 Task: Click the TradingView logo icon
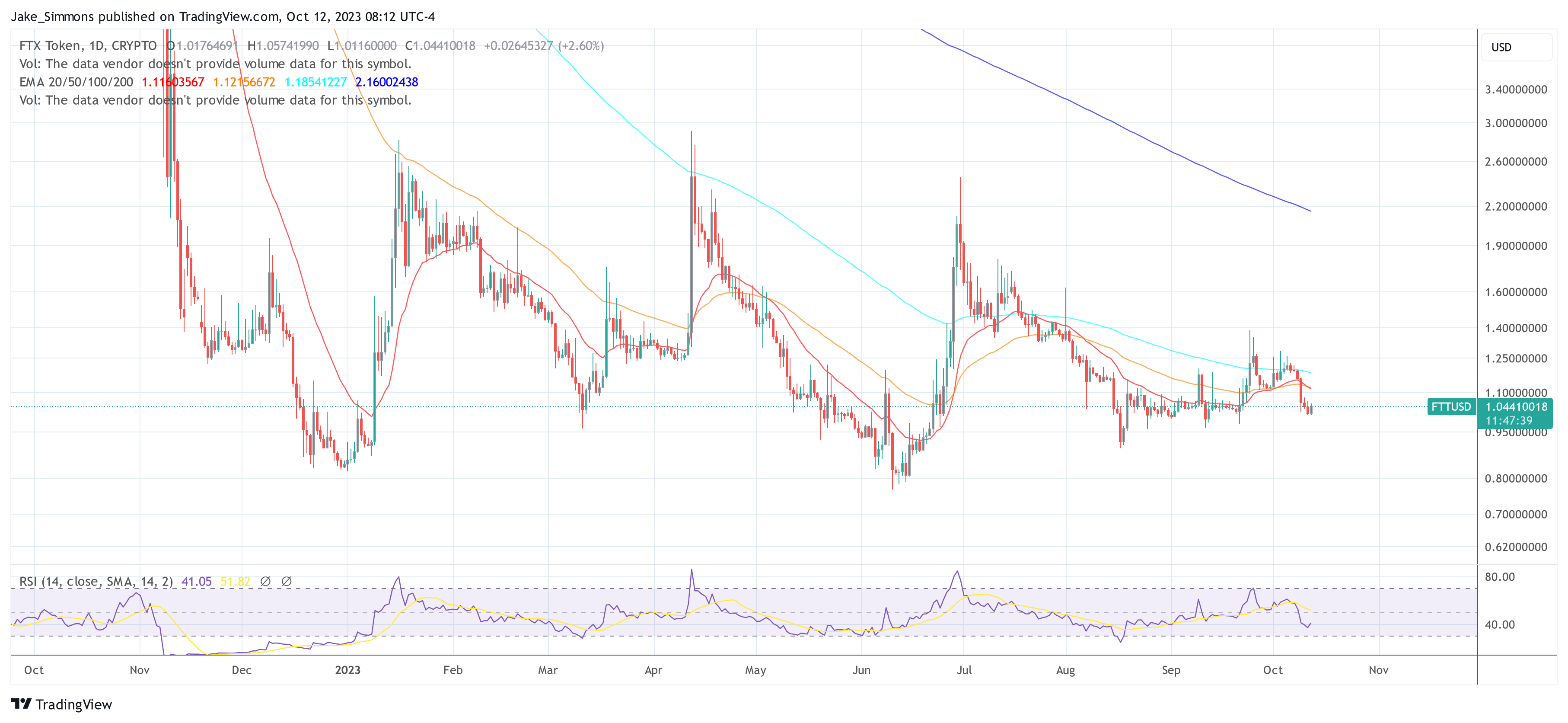tap(21, 704)
